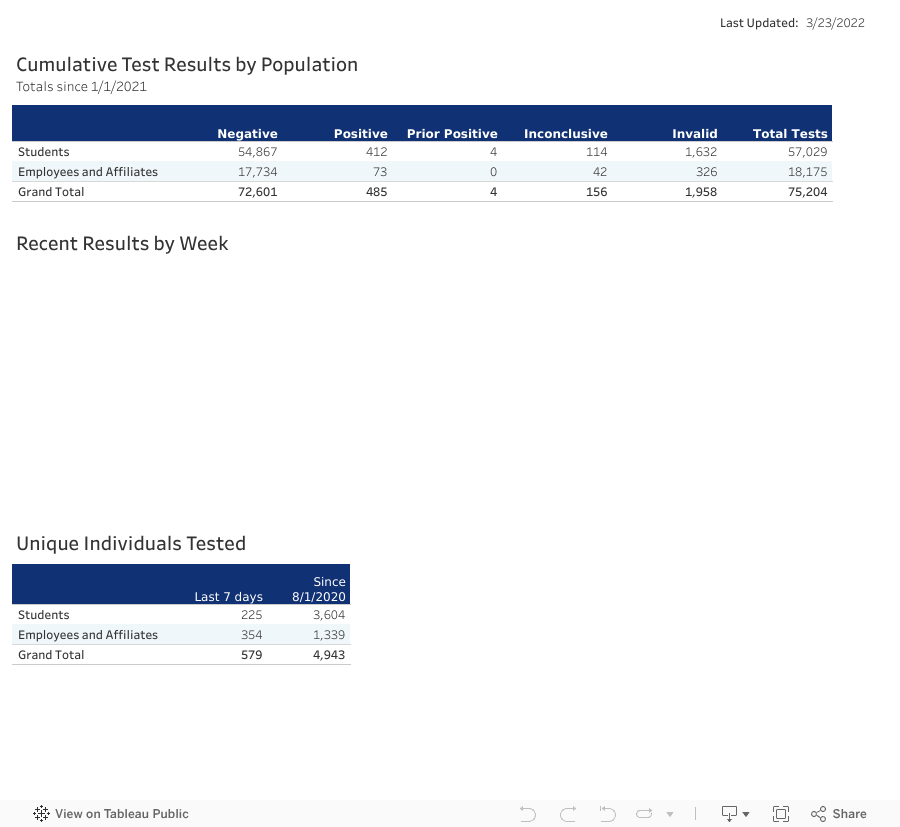
Task: Click the Inconclusive column header
Action: tap(565, 134)
